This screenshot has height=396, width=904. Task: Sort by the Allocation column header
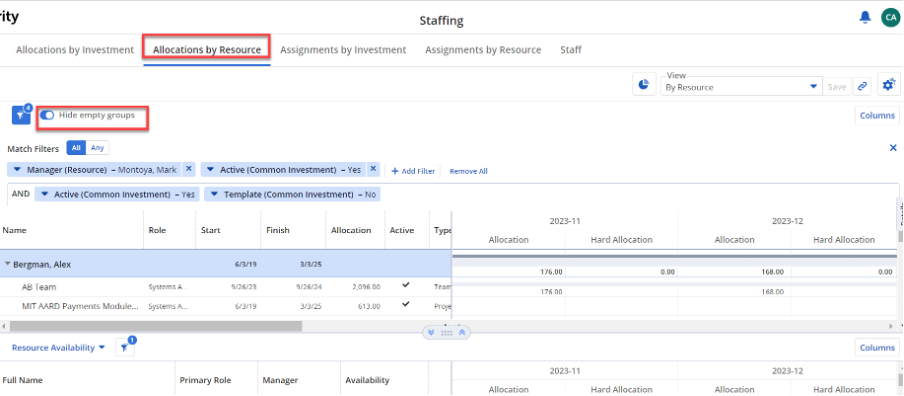[x=351, y=230]
